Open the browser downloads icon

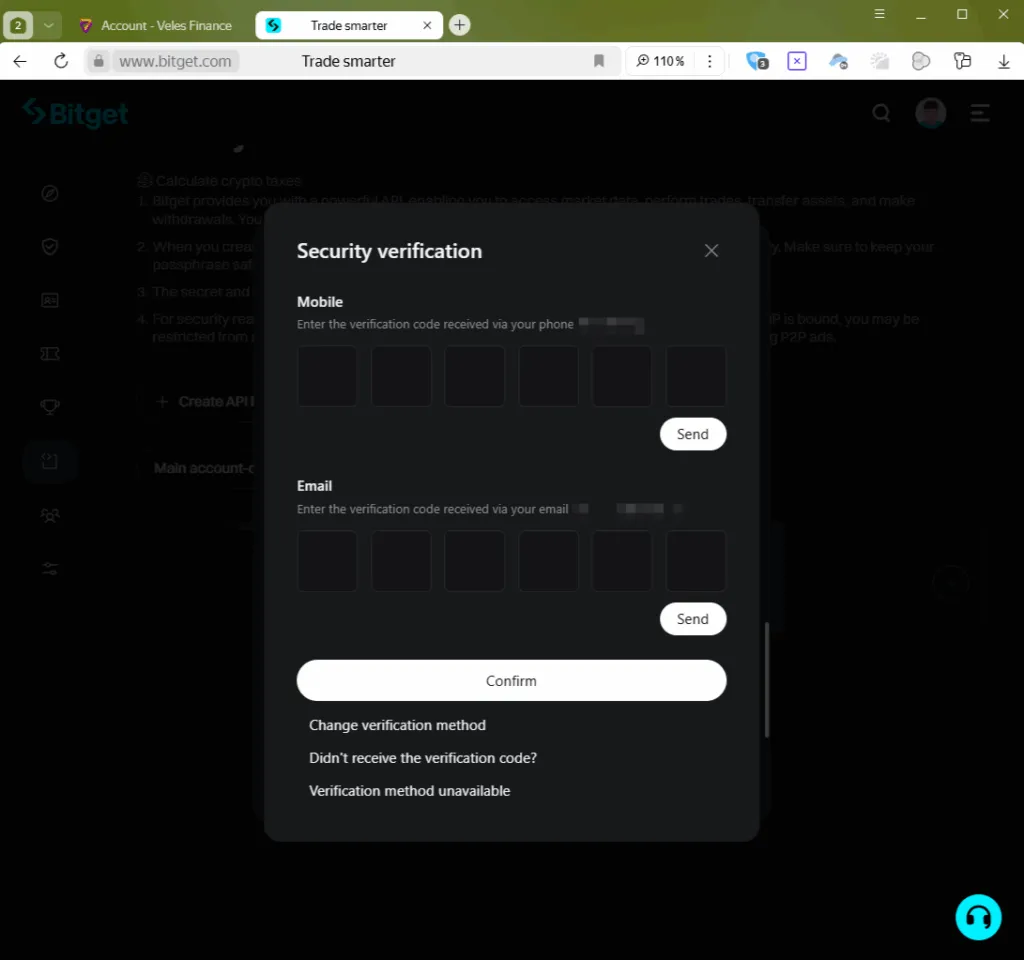pos(1004,61)
